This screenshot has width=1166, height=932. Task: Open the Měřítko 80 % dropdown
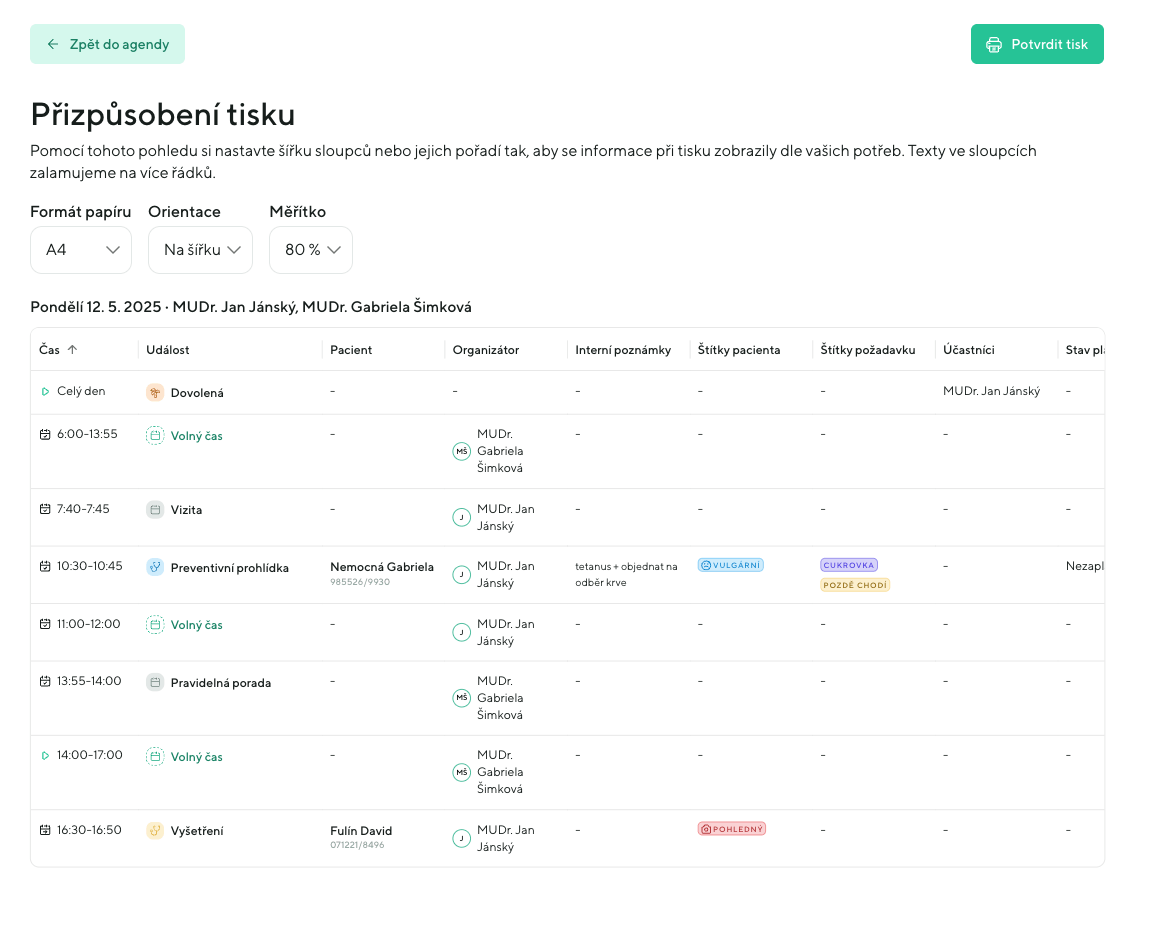coord(310,250)
